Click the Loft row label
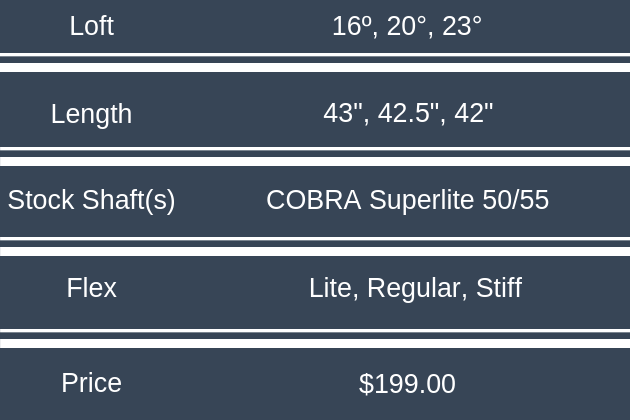The width and height of the screenshot is (630, 420). [91, 26]
